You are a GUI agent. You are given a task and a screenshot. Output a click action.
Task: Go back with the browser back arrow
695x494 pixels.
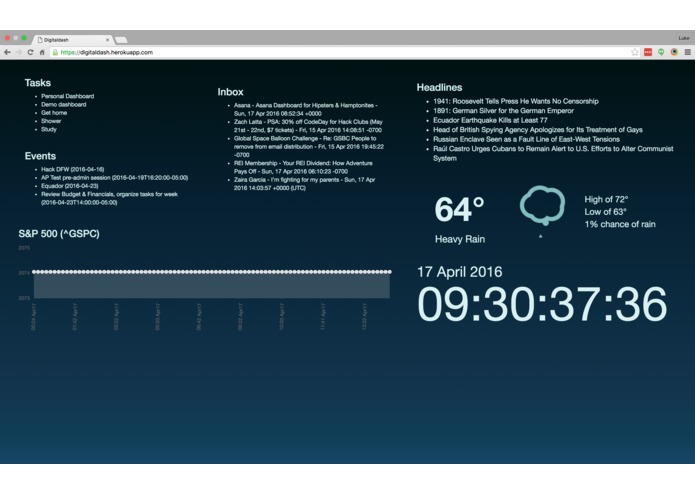coord(7,52)
